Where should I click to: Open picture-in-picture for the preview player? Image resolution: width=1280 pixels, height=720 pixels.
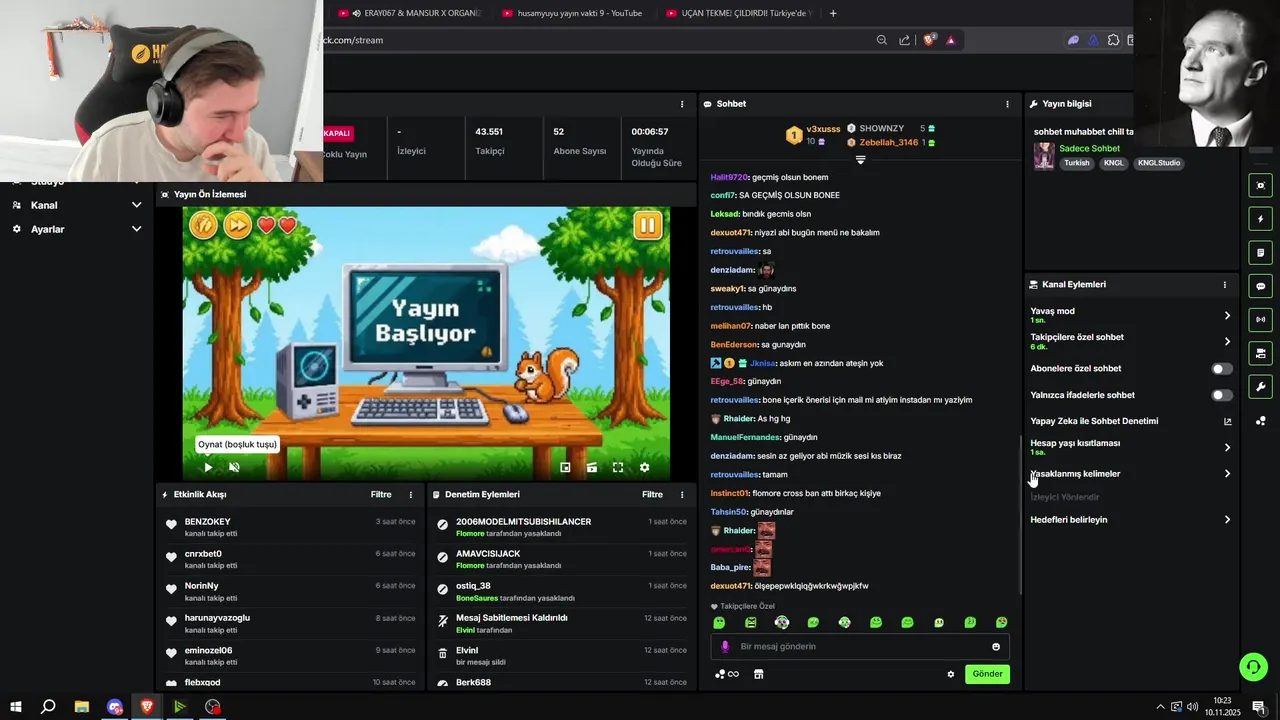[565, 467]
